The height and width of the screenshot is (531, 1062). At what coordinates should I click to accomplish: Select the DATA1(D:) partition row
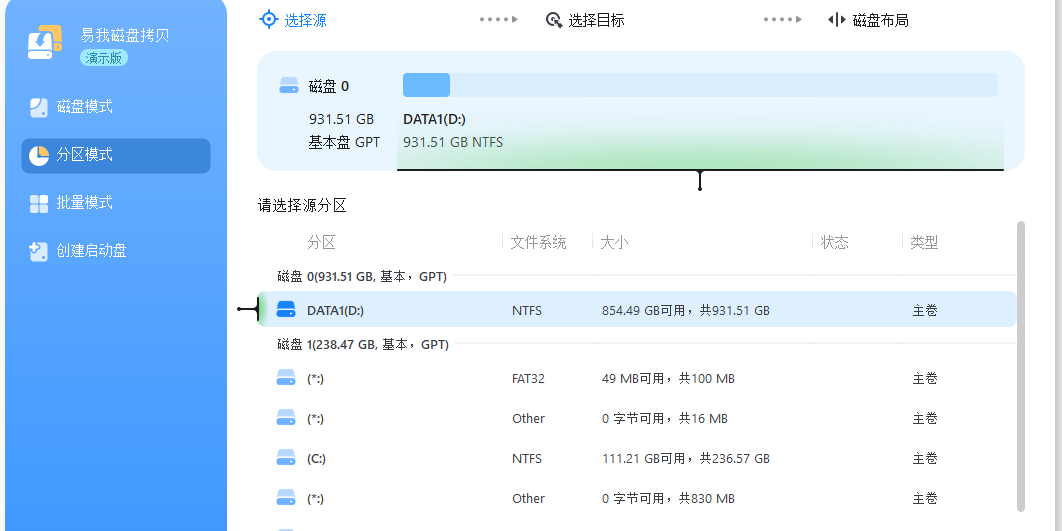coord(636,310)
